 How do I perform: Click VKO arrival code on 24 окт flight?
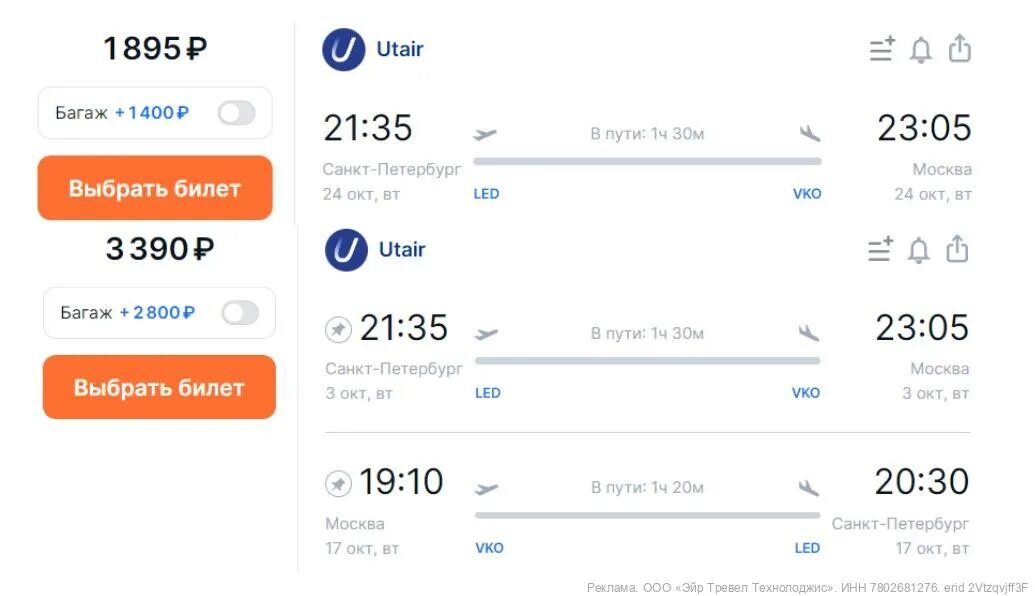807,194
